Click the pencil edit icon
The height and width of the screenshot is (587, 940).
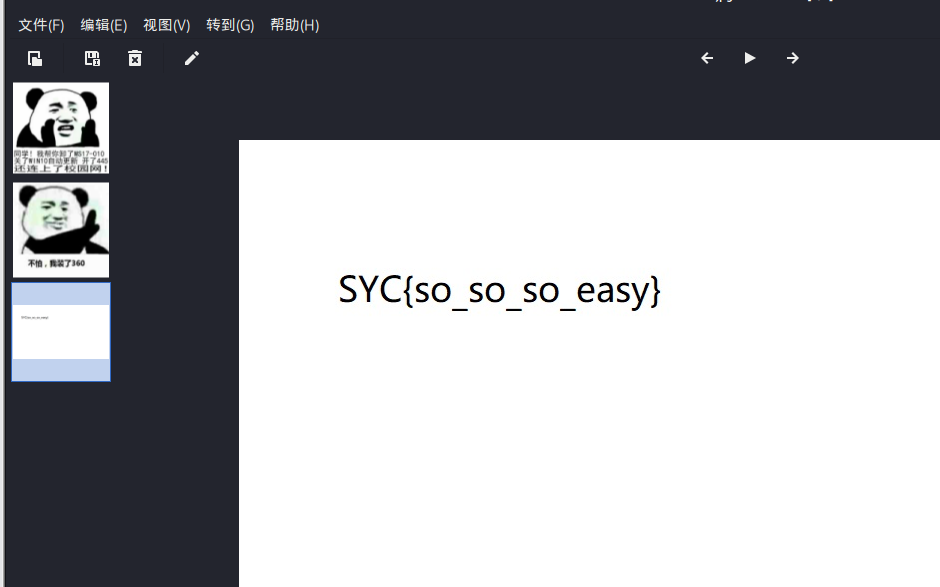(192, 58)
